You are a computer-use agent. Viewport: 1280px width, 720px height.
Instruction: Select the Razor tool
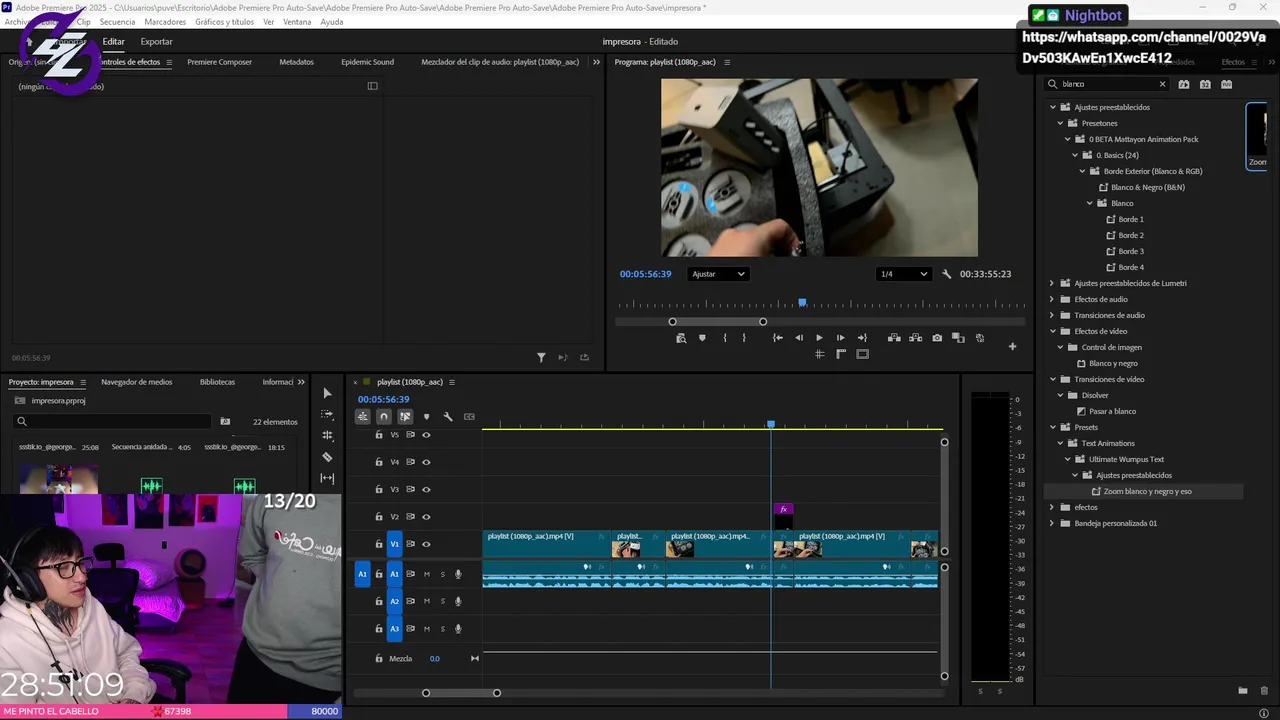[x=327, y=457]
